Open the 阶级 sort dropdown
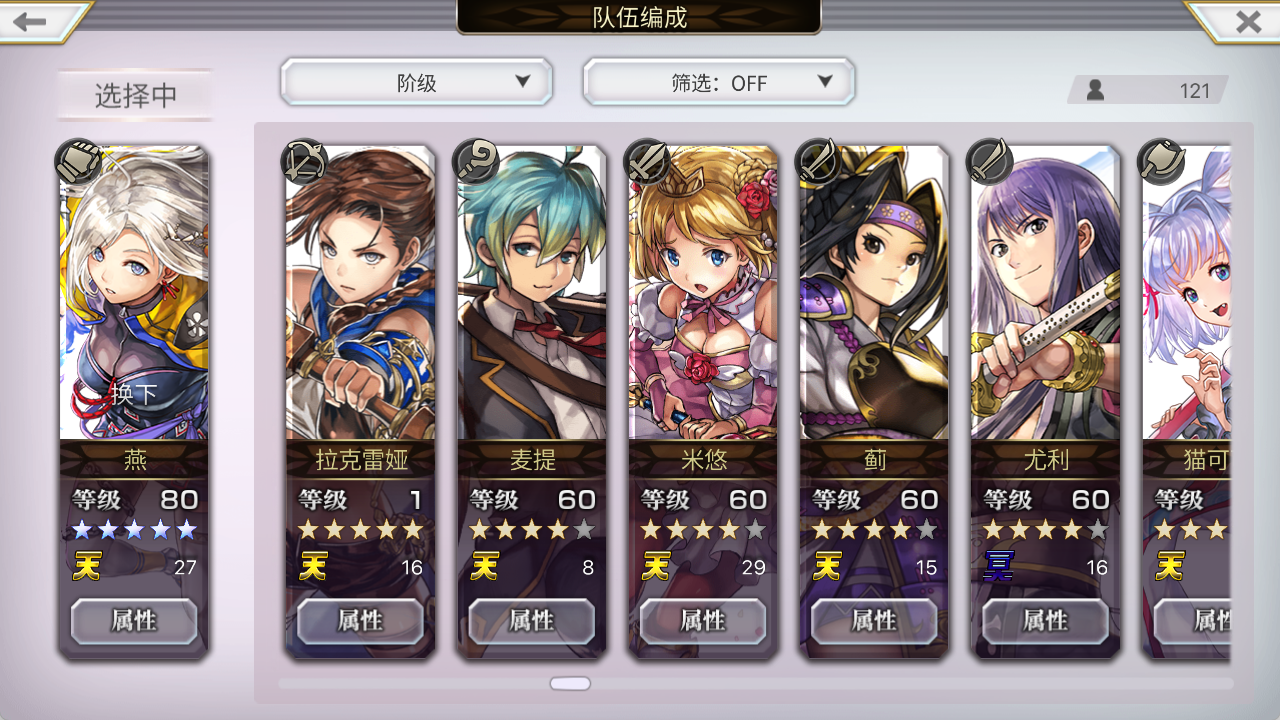 click(x=416, y=82)
